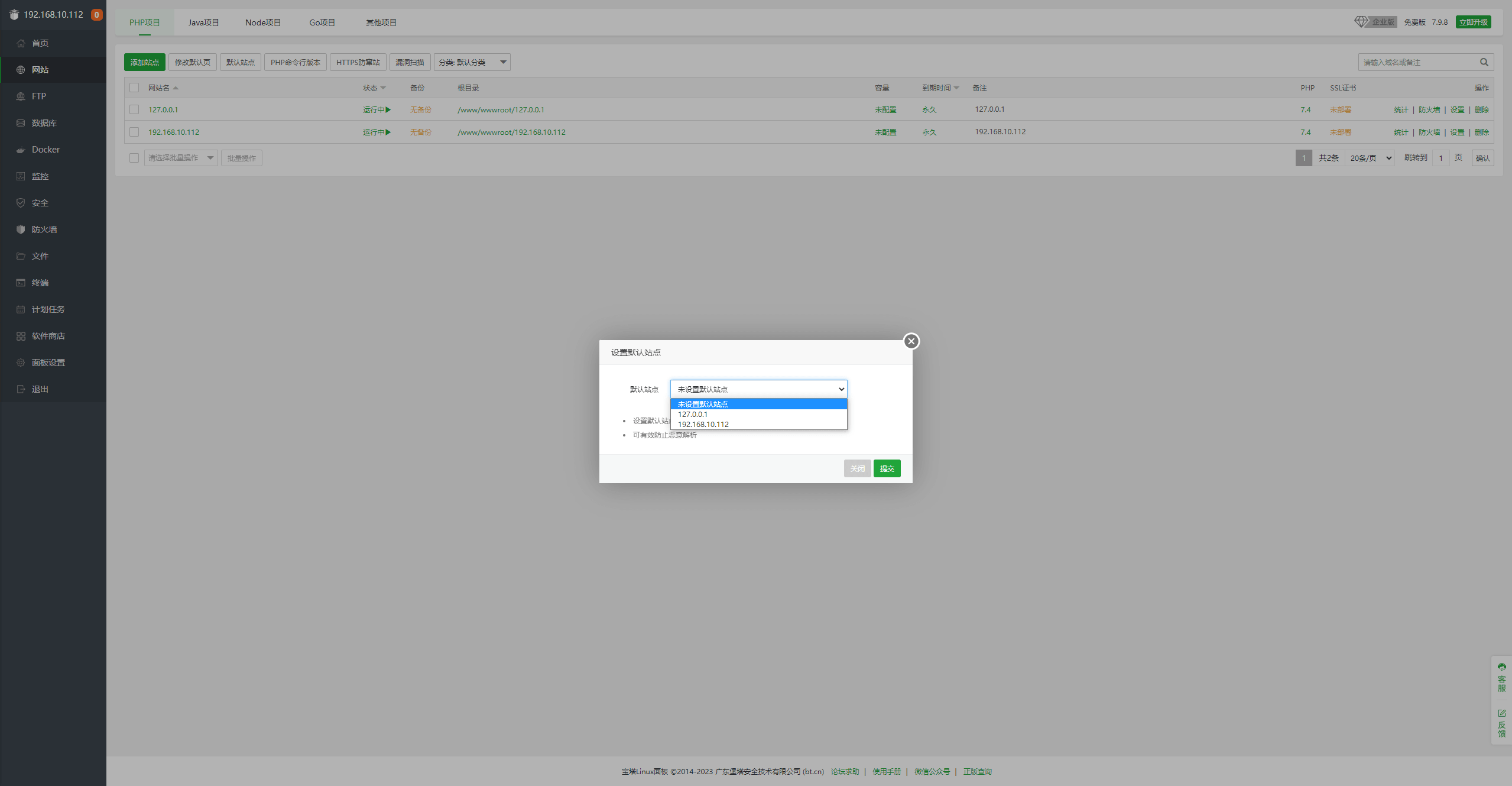This screenshot has width=1512, height=786.
Task: Choose 127.0.0.1 option in dropdown list
Action: (692, 414)
